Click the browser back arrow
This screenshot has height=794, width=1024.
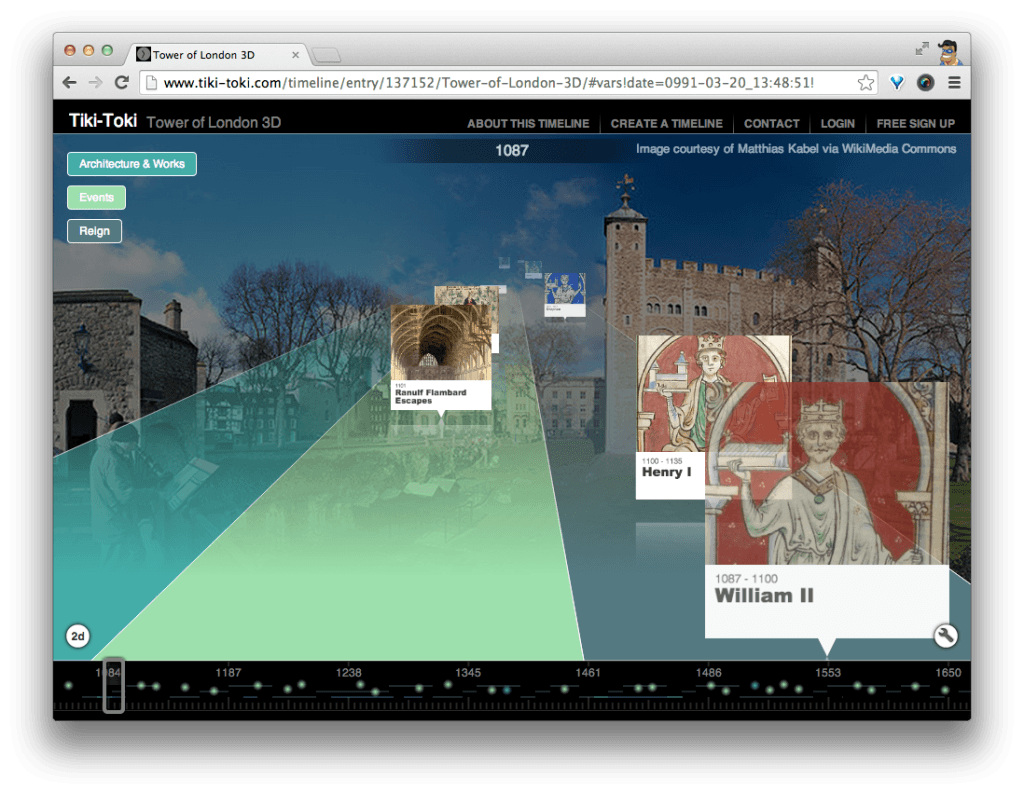point(70,82)
